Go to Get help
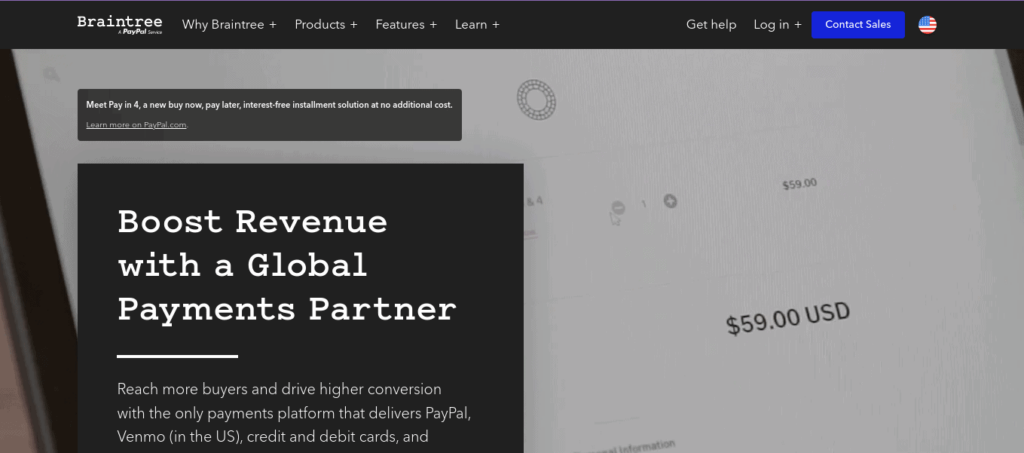 pos(711,25)
